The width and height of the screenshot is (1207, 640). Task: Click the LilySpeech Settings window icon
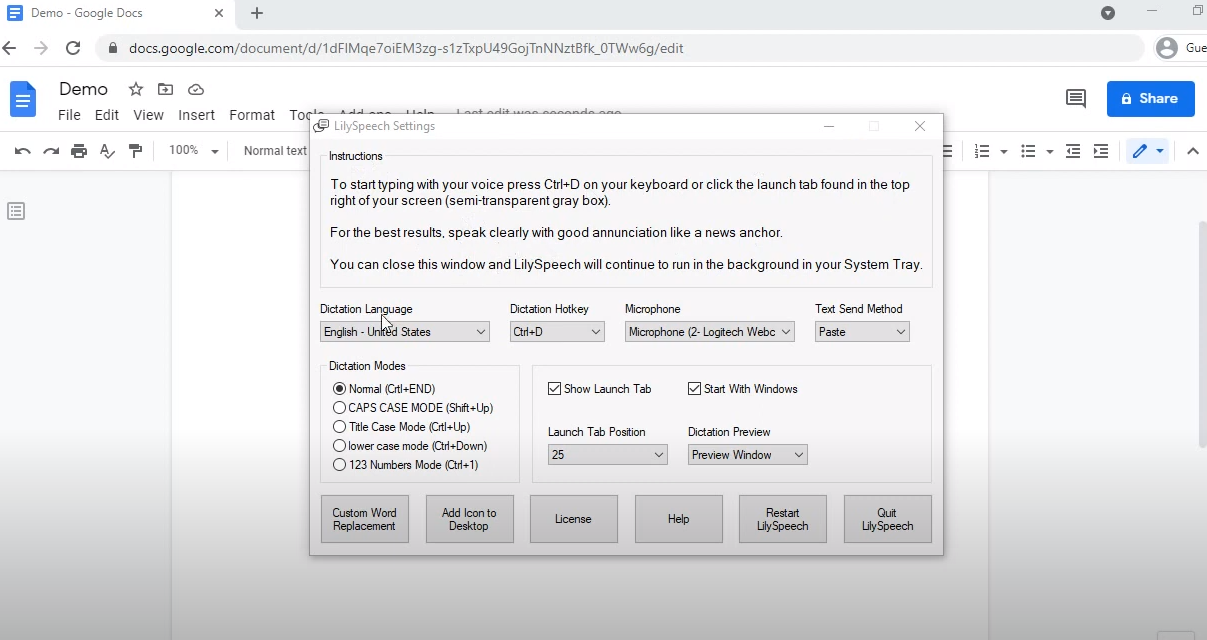coord(322,126)
